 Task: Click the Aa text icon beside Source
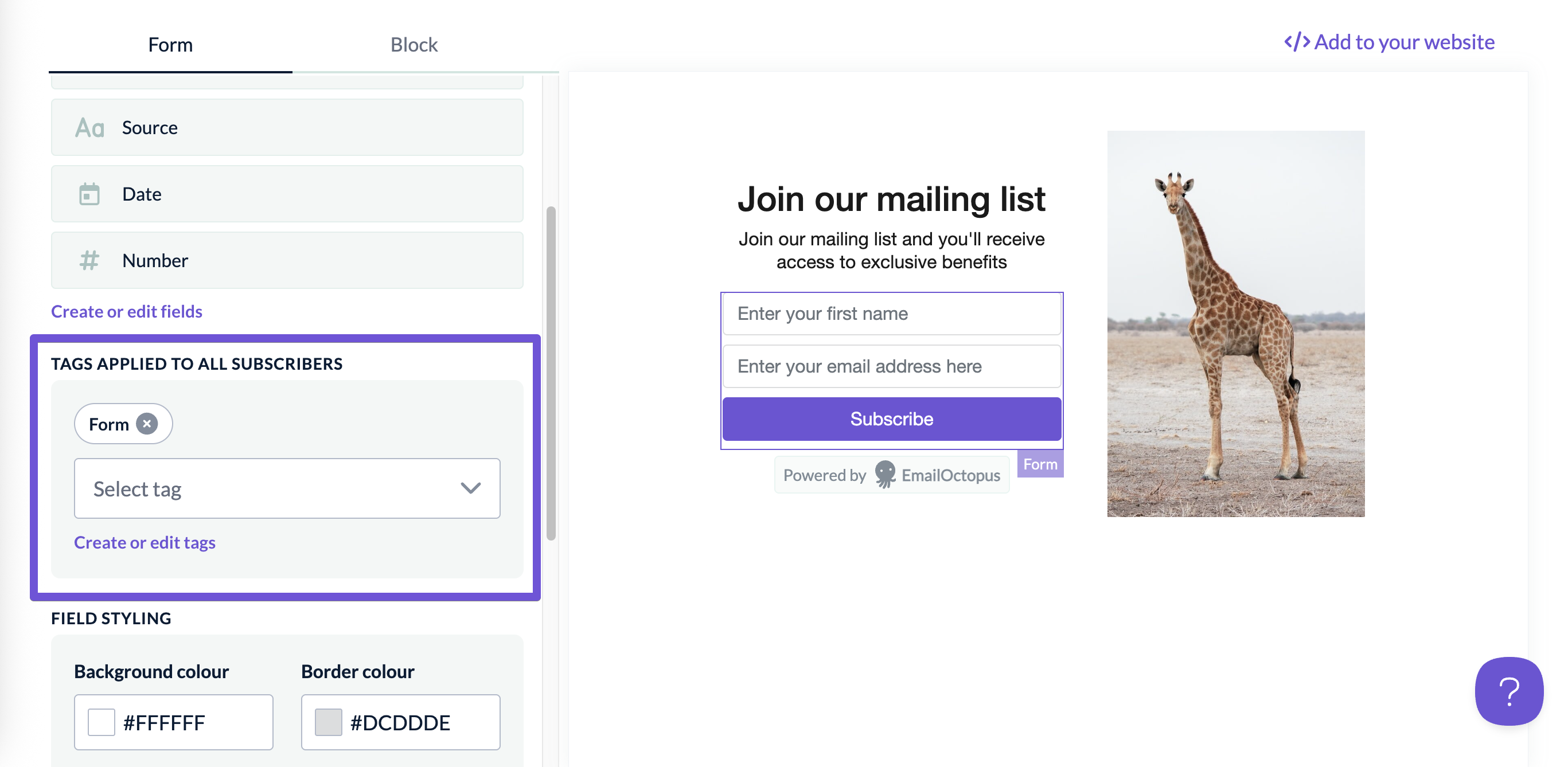[x=89, y=128]
